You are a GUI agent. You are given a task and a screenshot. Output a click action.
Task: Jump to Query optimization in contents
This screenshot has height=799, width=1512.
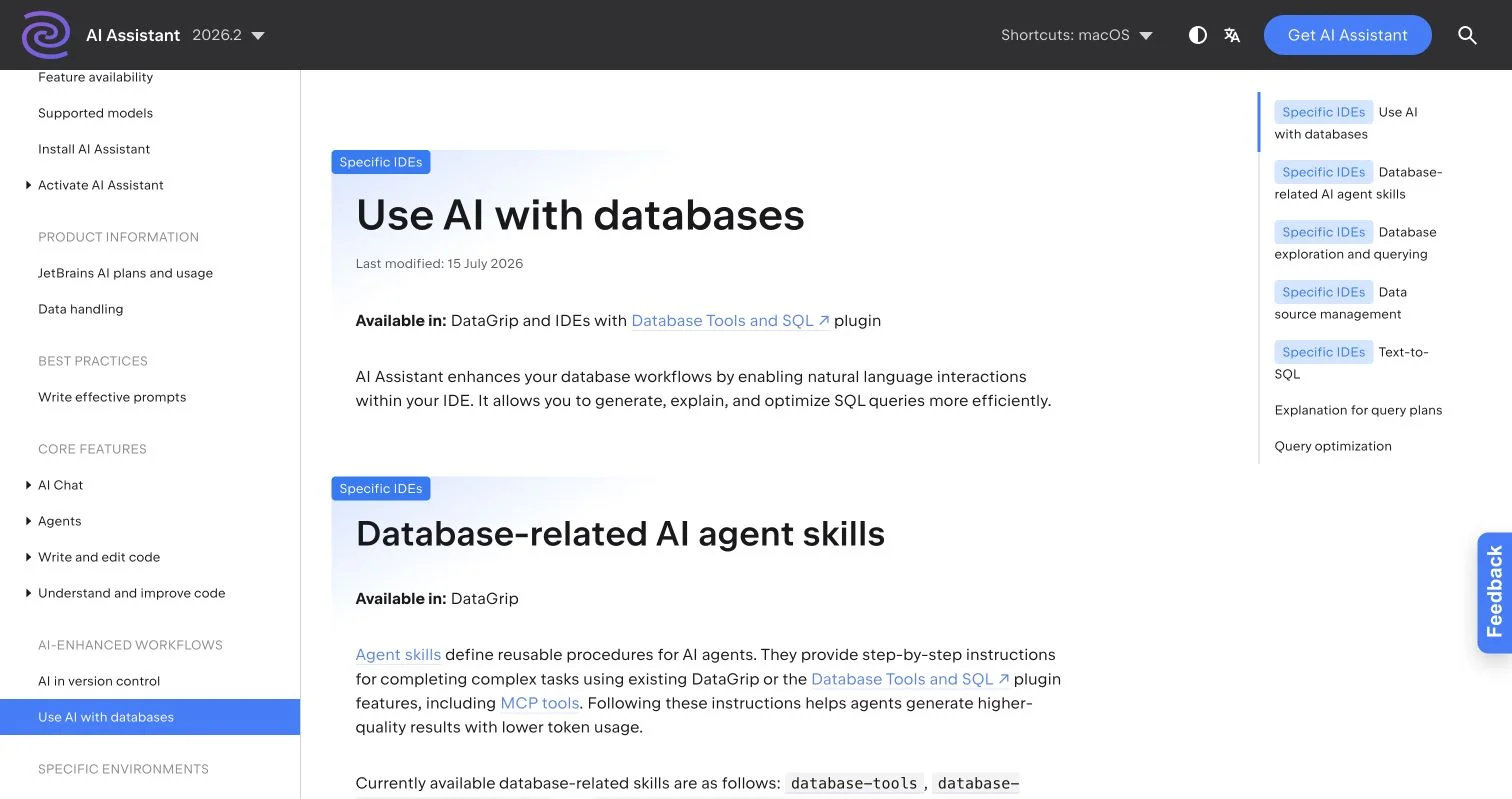click(x=1333, y=446)
